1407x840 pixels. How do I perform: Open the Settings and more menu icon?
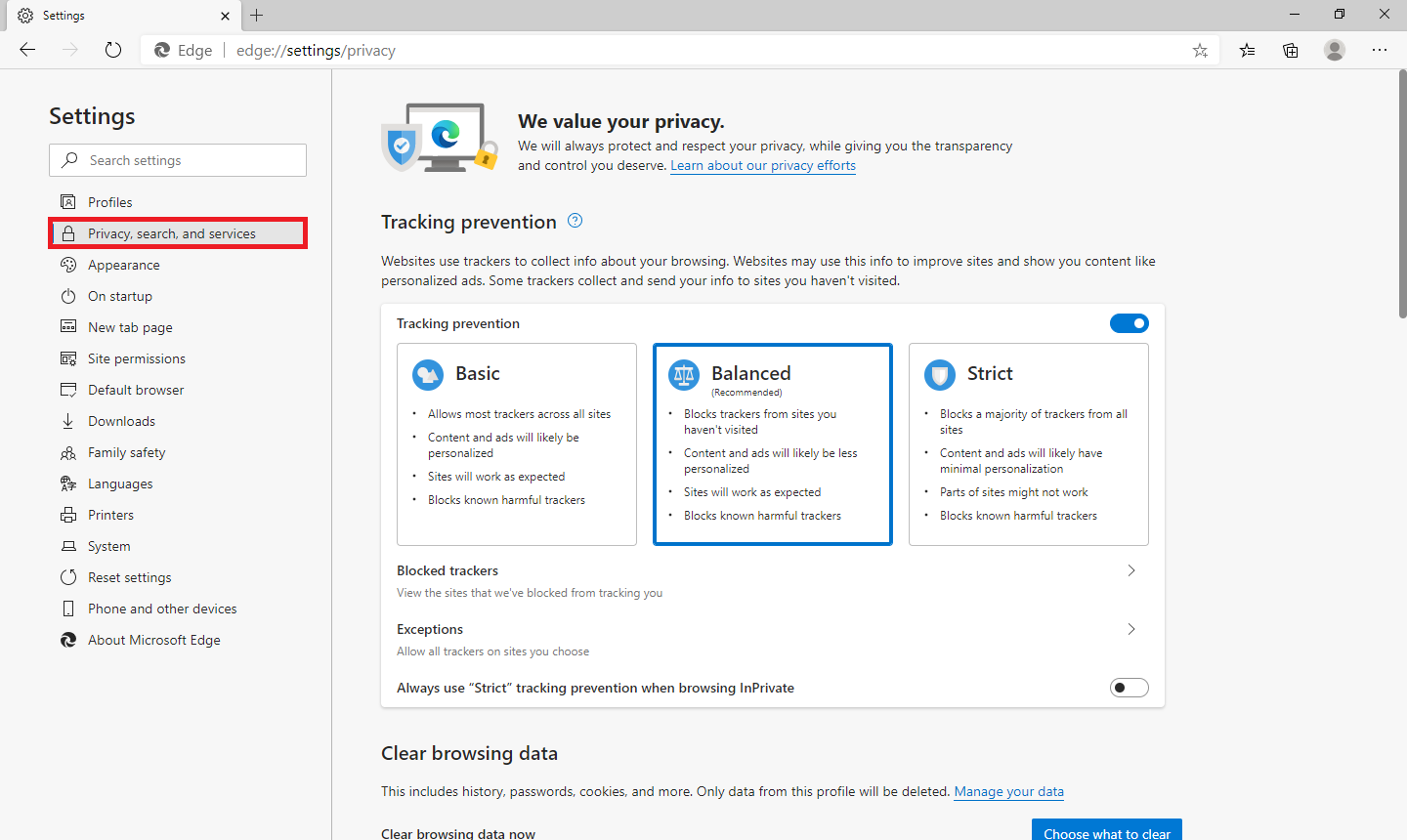[x=1380, y=49]
